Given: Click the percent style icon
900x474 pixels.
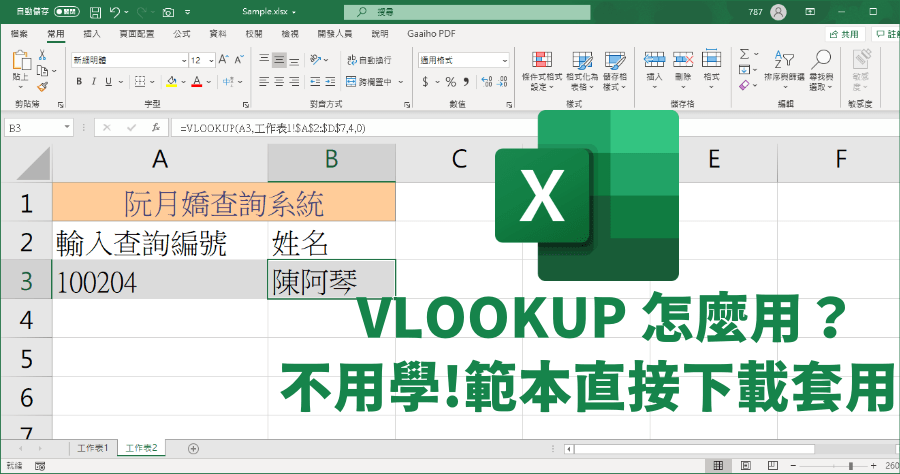Looking at the screenshot, I should 451,82.
